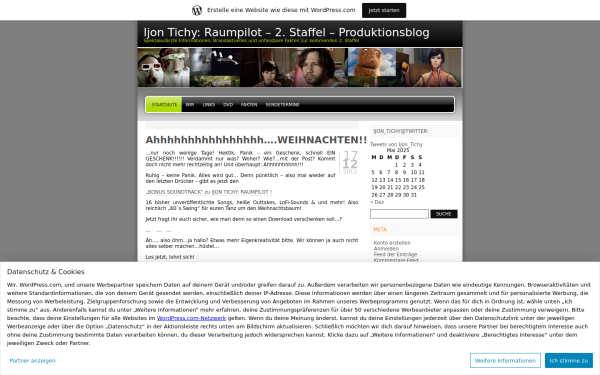Open the LINKS menu item
Image resolution: width=600 pixels, height=375 pixels.
[x=209, y=105]
